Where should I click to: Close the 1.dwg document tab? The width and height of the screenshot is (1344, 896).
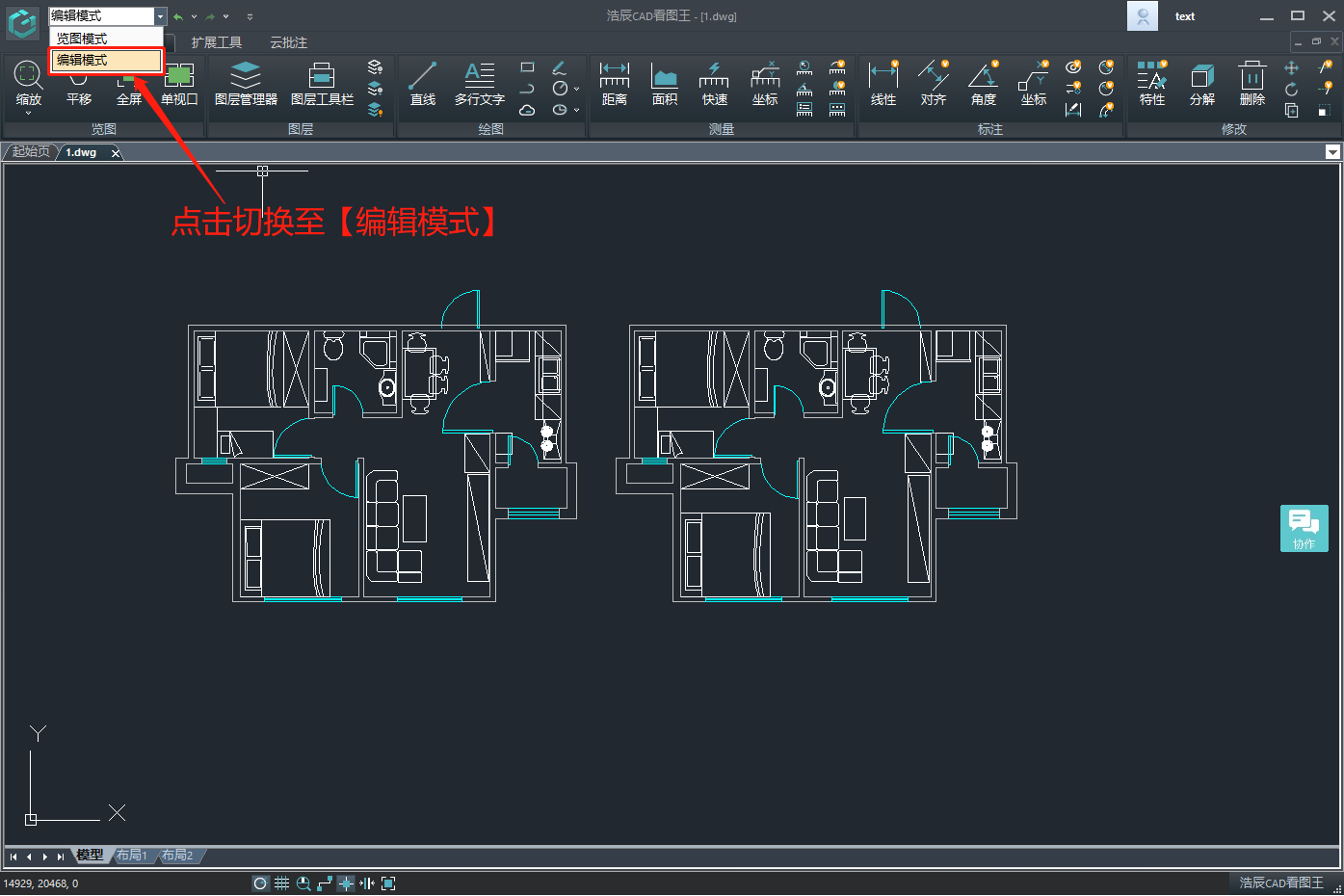[116, 153]
